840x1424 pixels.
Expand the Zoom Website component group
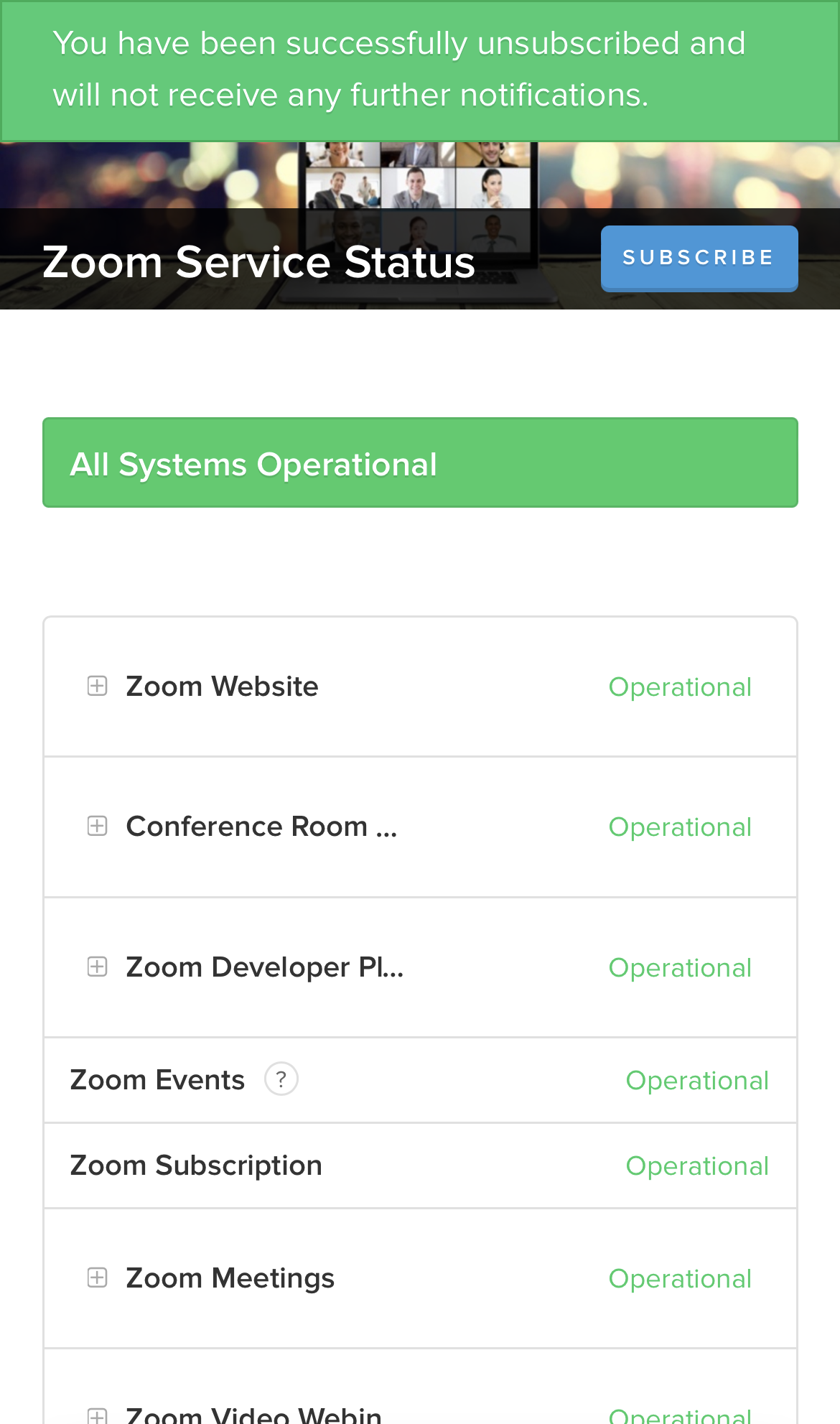tap(98, 686)
